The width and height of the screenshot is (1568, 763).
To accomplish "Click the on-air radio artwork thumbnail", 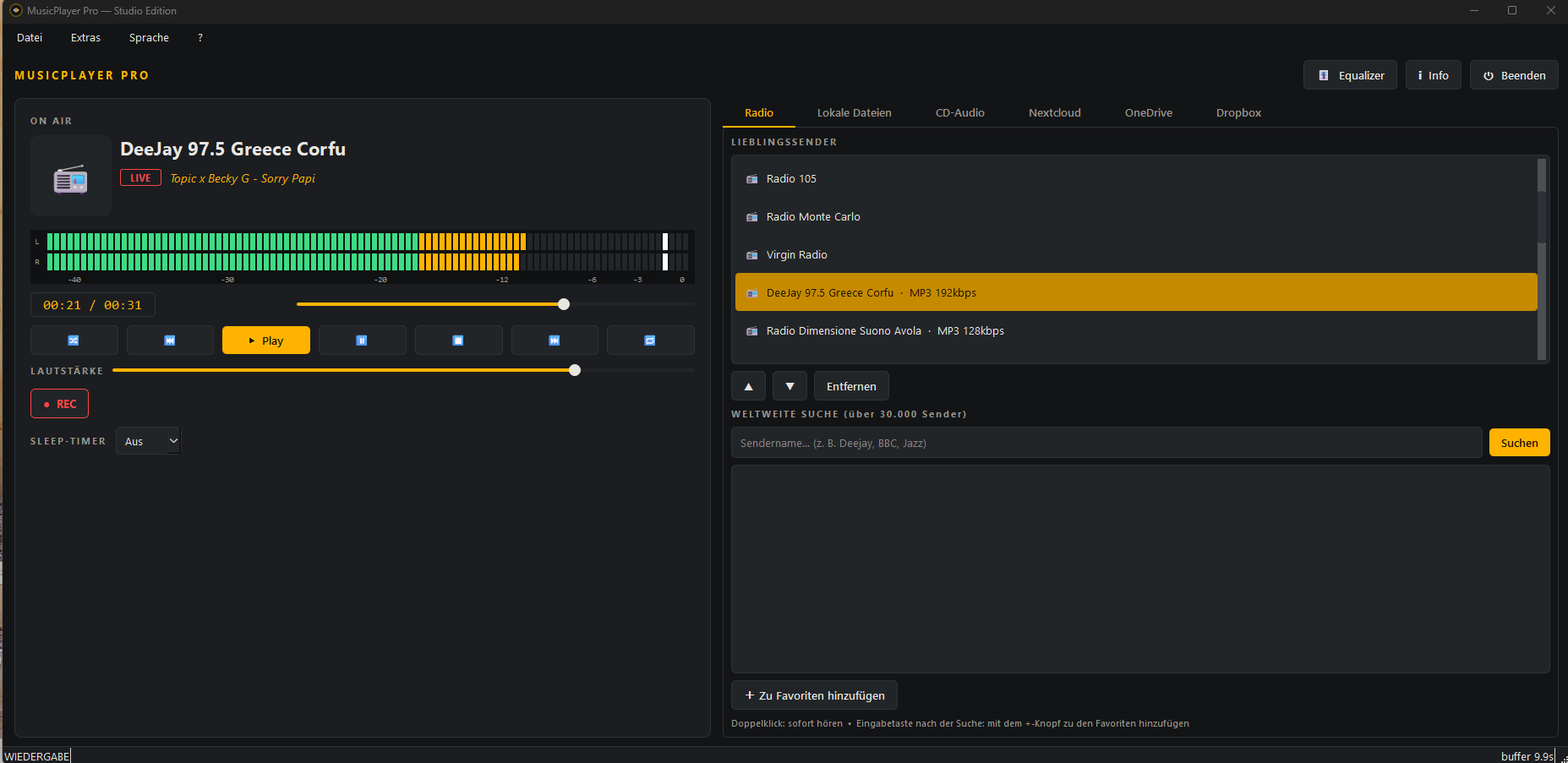I will [71, 176].
